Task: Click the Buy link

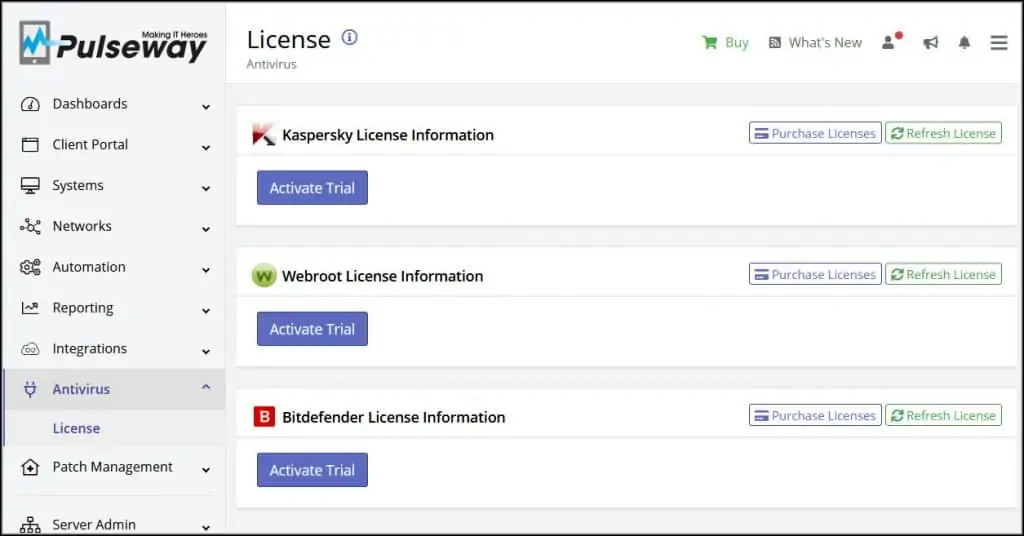Action: (737, 42)
